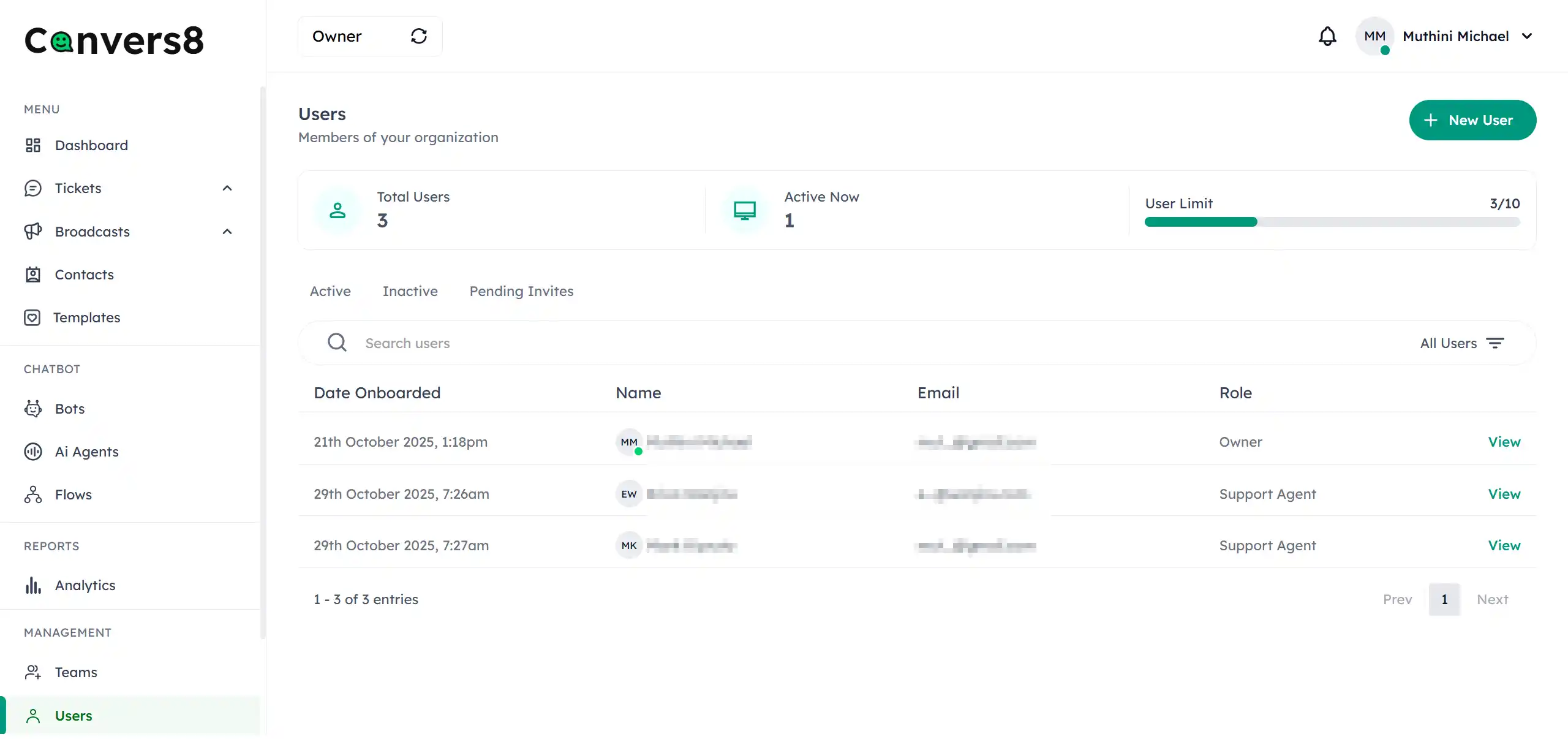This screenshot has width=1568, height=739.
Task: Select the Bots chatbot icon
Action: [x=32, y=408]
